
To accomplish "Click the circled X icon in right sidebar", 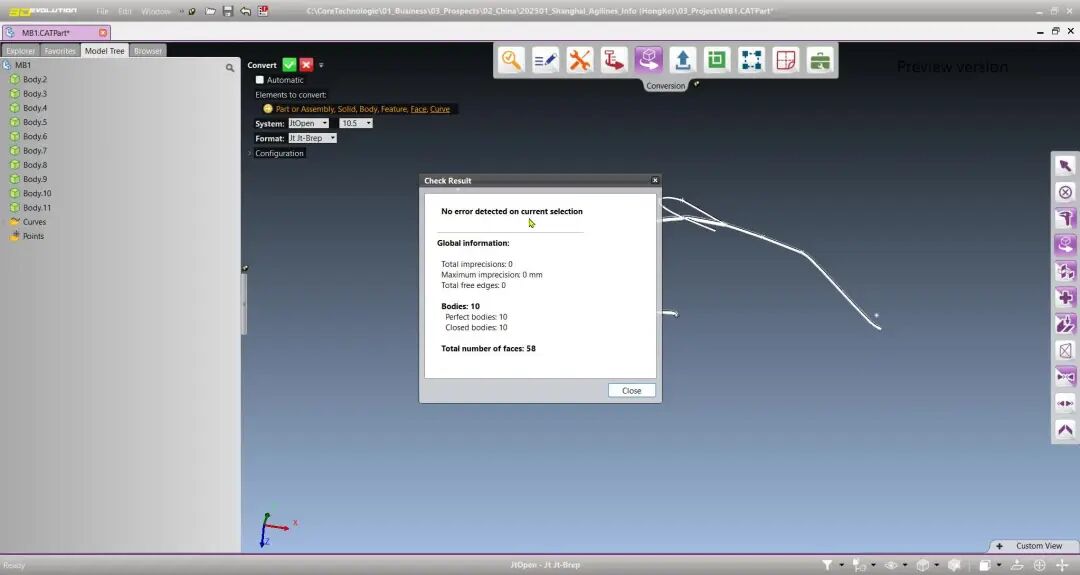I will click(x=1065, y=192).
